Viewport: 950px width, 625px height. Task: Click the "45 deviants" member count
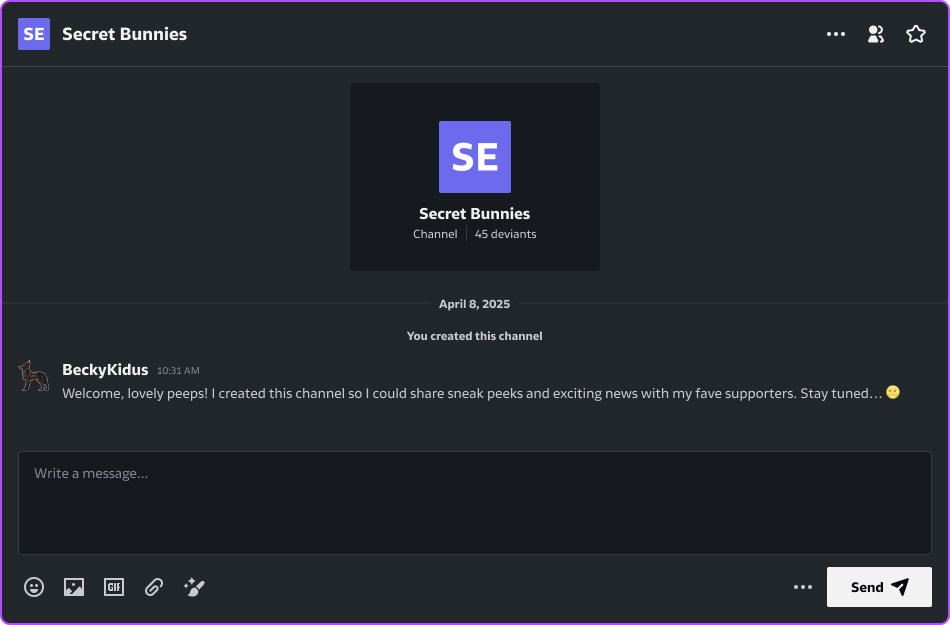(505, 234)
